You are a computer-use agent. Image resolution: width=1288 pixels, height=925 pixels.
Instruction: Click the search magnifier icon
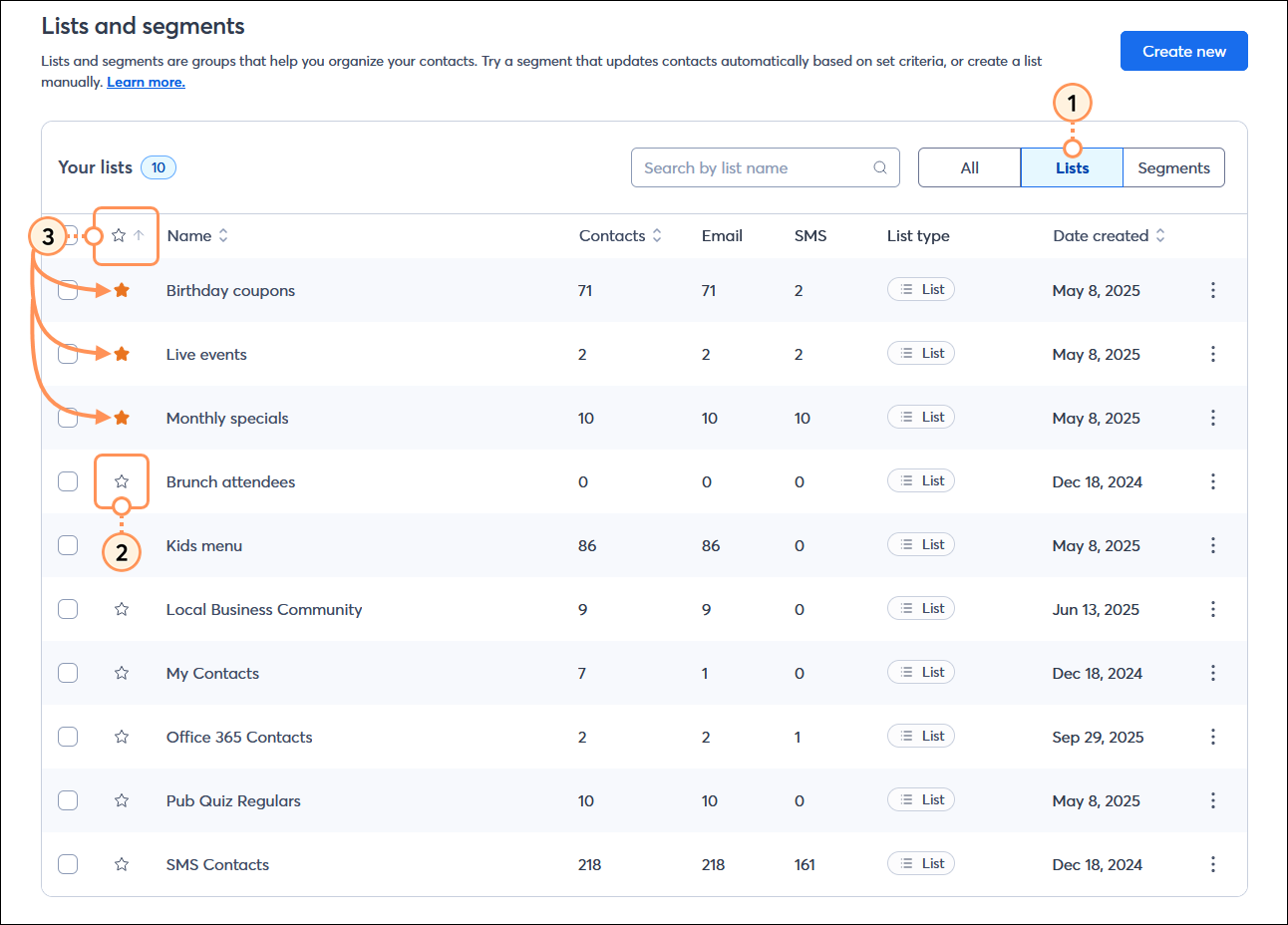880,167
